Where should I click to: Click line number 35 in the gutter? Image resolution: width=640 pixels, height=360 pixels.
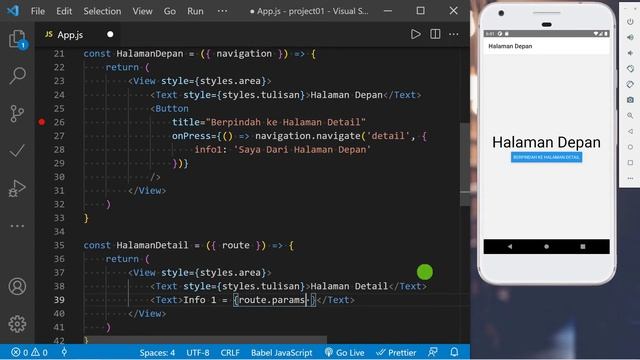(59, 245)
